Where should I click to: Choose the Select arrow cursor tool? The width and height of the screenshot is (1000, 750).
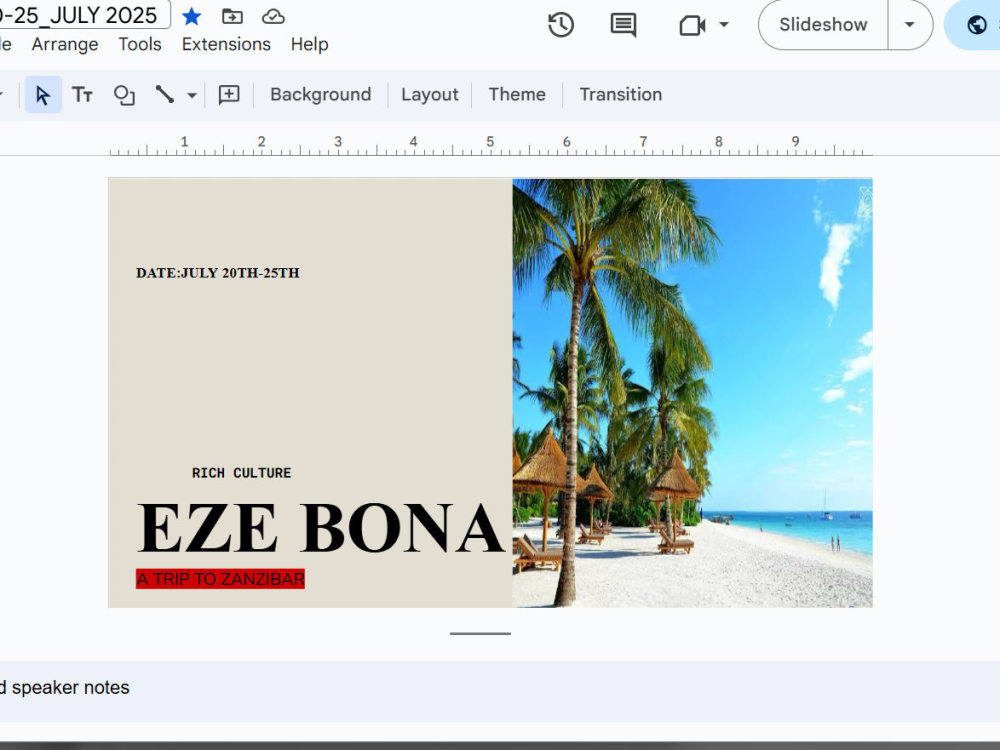43,94
